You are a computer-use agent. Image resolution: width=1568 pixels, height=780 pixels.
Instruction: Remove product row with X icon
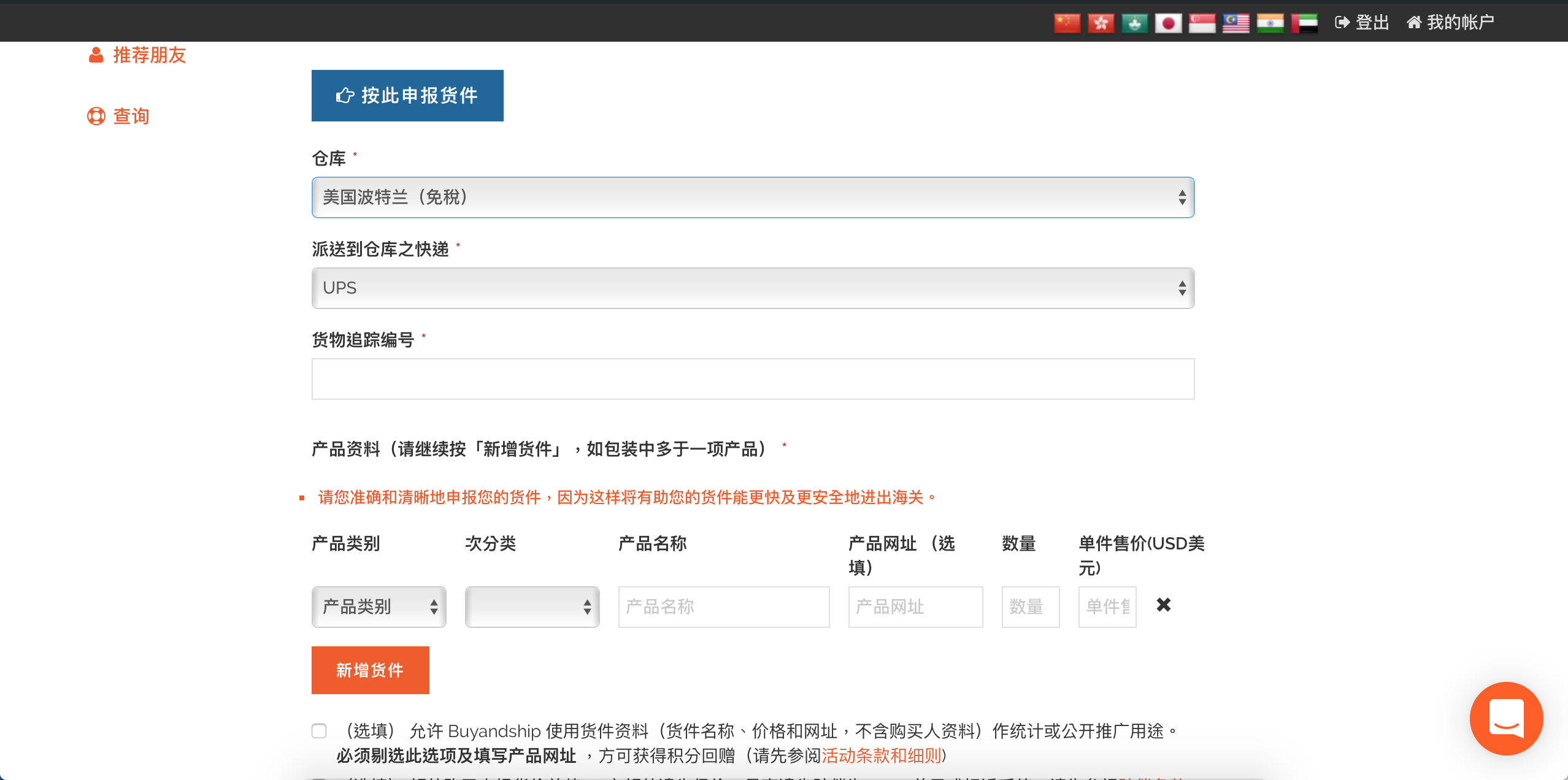point(1163,605)
